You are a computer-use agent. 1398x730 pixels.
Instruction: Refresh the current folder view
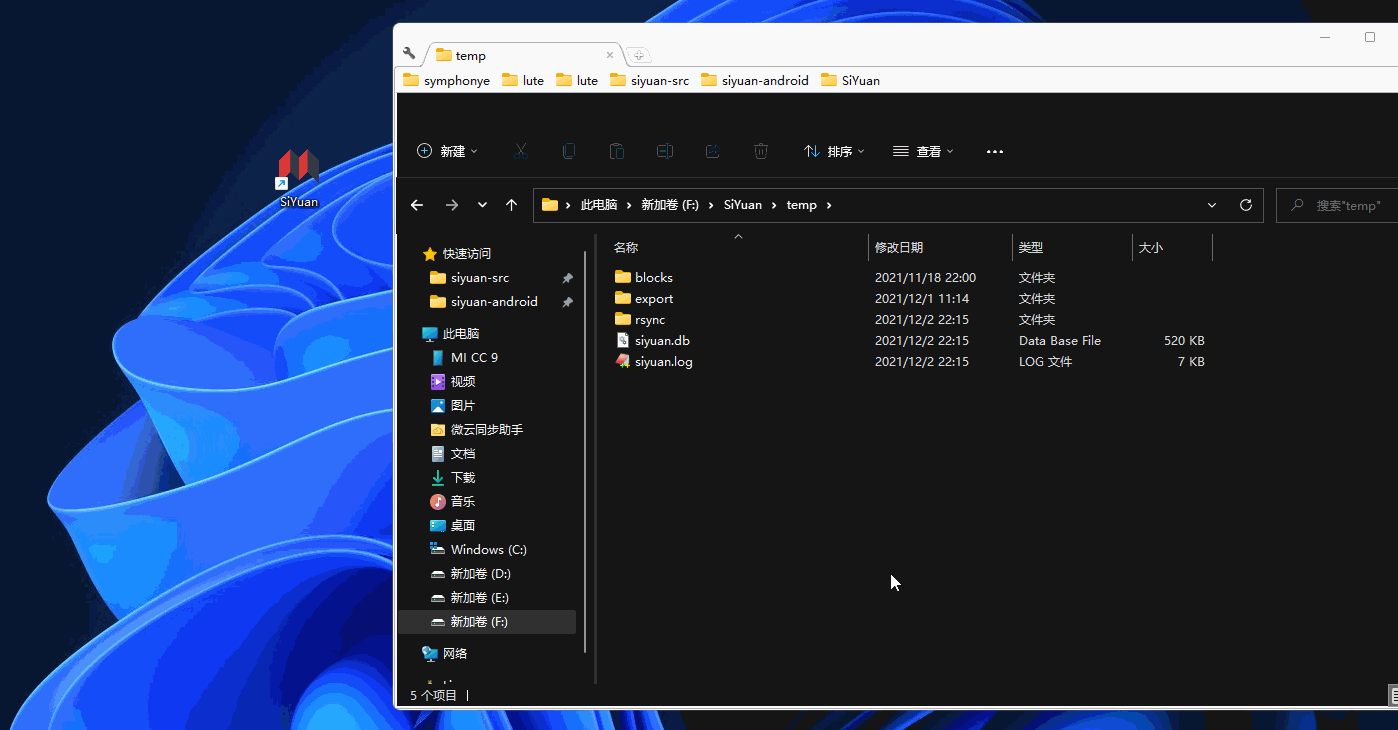pyautogui.click(x=1246, y=205)
